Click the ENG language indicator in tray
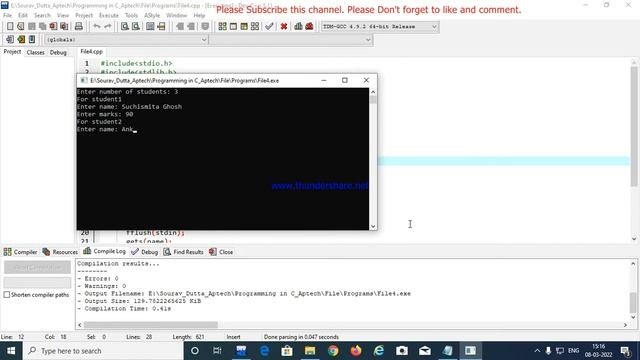 coord(573,351)
